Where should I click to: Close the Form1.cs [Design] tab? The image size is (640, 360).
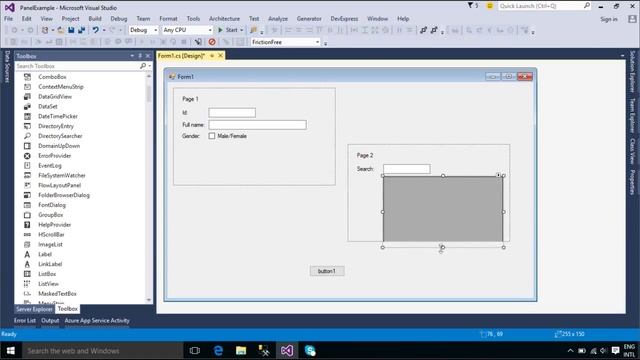(220, 56)
